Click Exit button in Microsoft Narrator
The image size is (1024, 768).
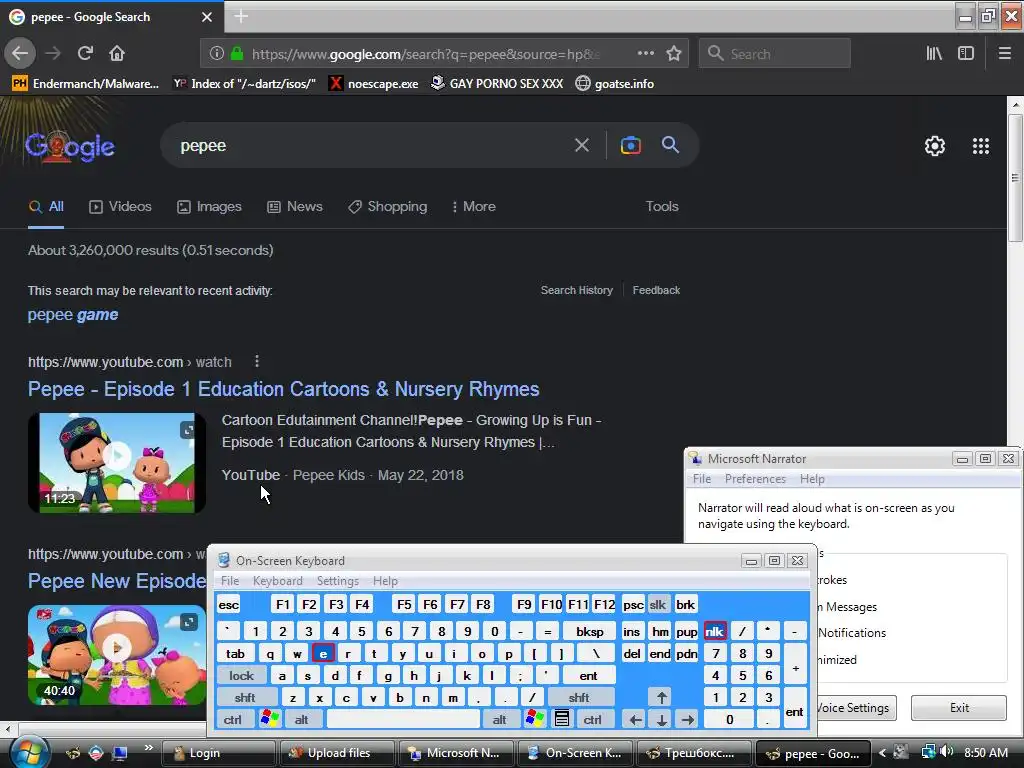[959, 707]
